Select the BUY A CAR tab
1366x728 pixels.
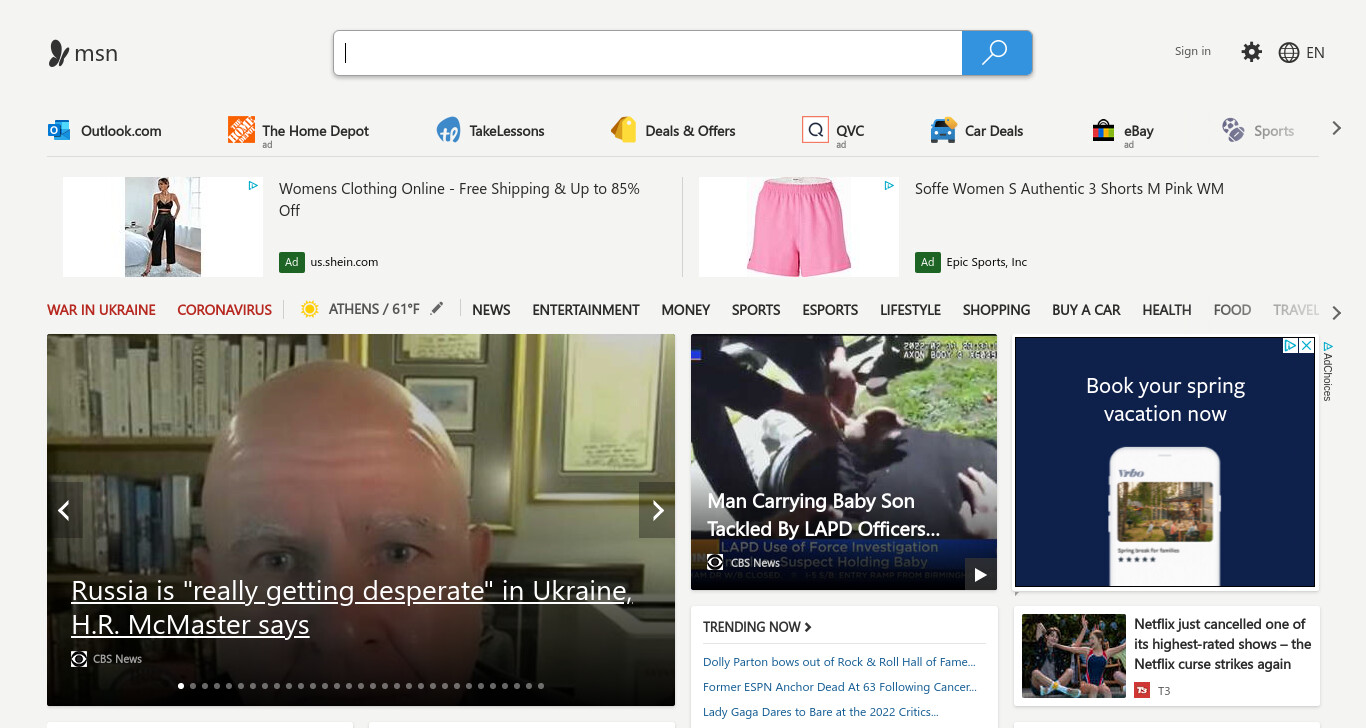click(x=1086, y=310)
